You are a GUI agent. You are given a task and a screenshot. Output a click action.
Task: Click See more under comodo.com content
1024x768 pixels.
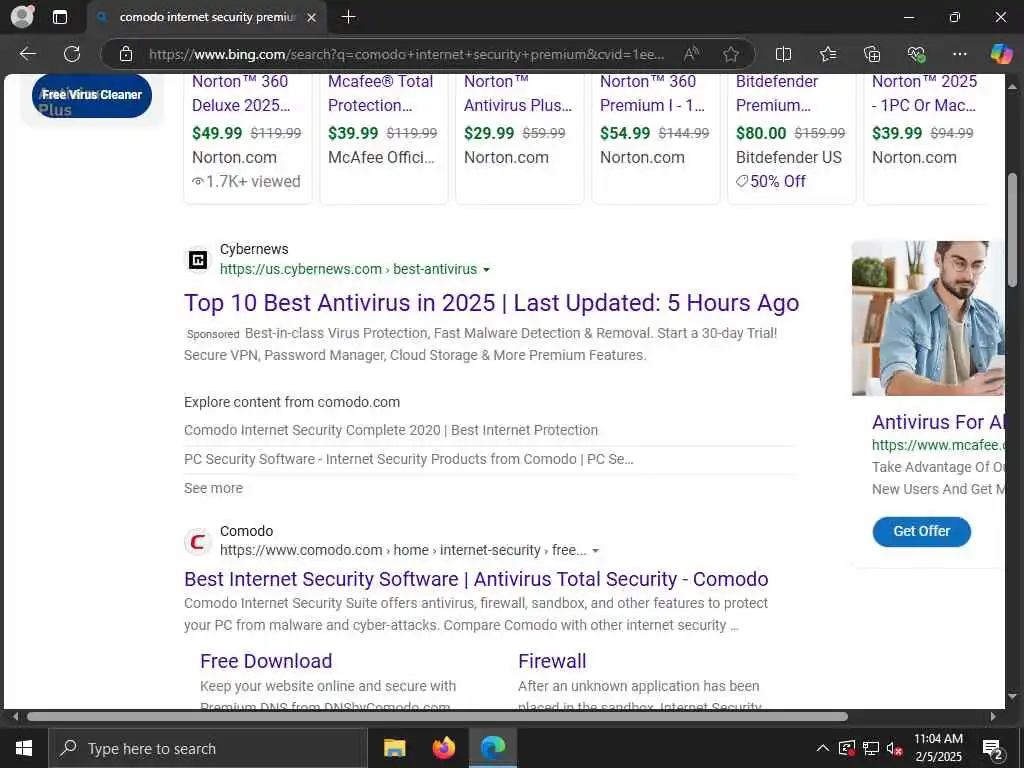pos(214,488)
